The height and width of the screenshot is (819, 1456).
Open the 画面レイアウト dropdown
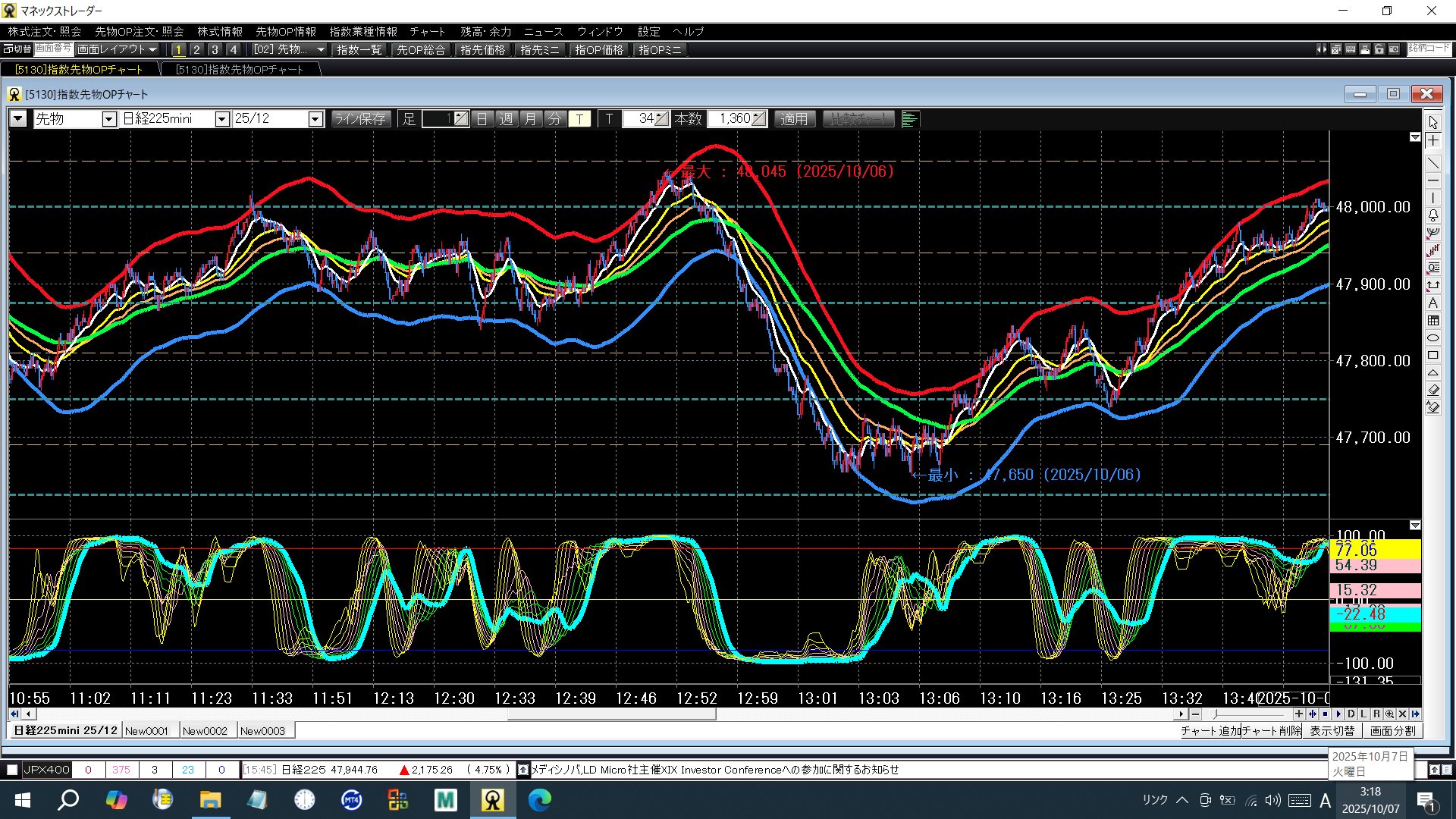coord(118,49)
